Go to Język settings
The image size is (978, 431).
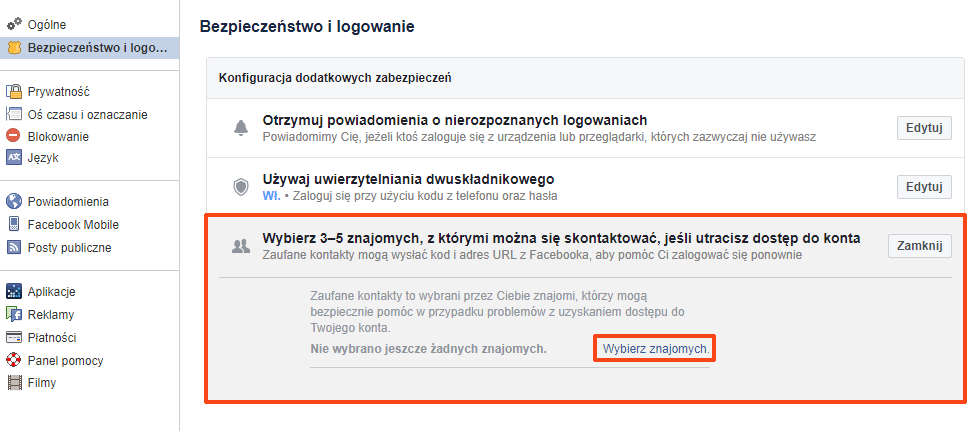click(x=43, y=157)
